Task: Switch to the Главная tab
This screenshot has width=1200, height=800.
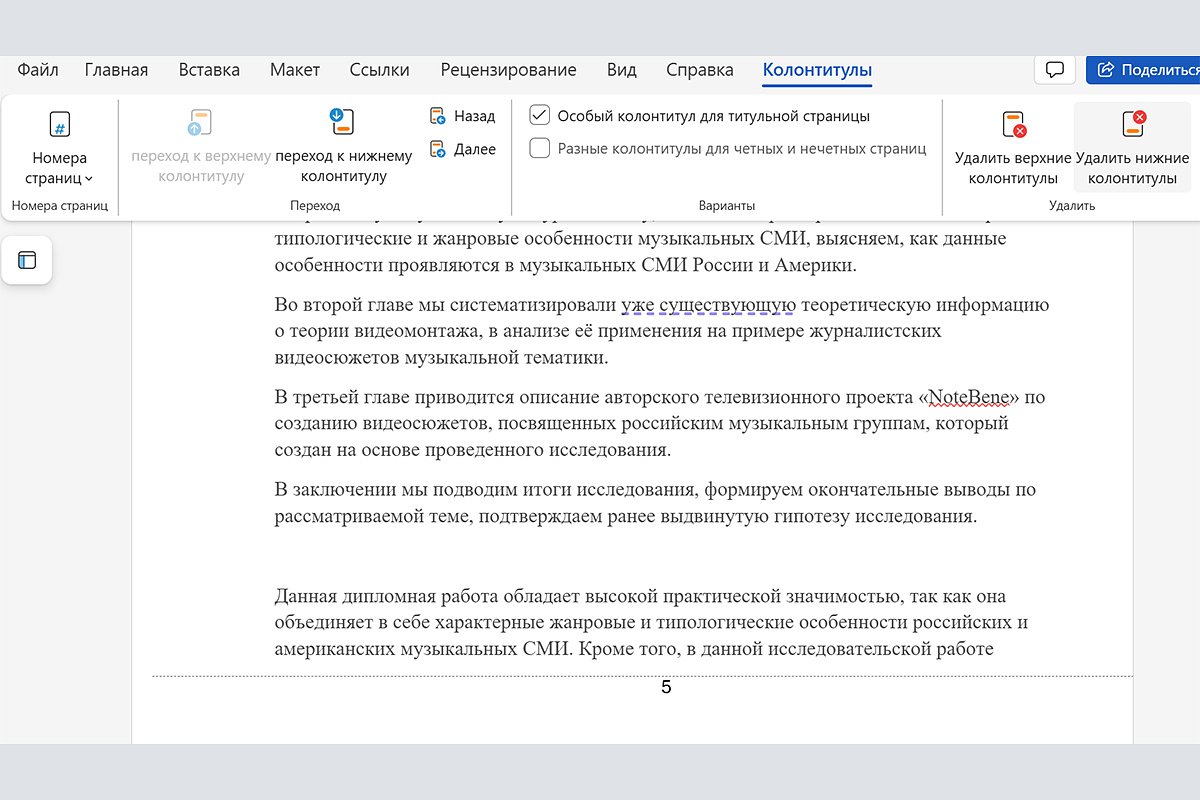Action: click(116, 70)
